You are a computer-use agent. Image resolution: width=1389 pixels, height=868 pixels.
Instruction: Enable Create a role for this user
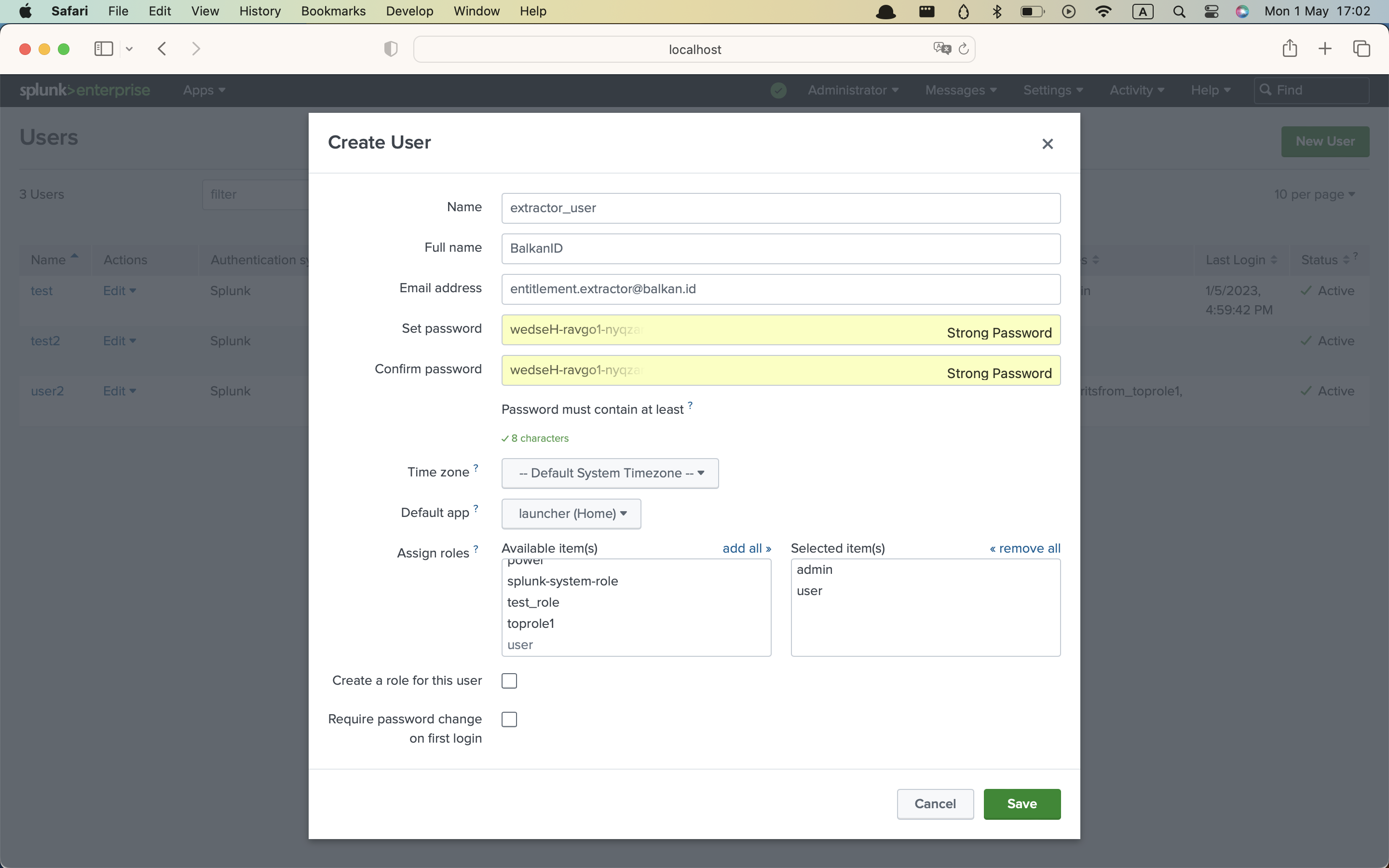509,681
